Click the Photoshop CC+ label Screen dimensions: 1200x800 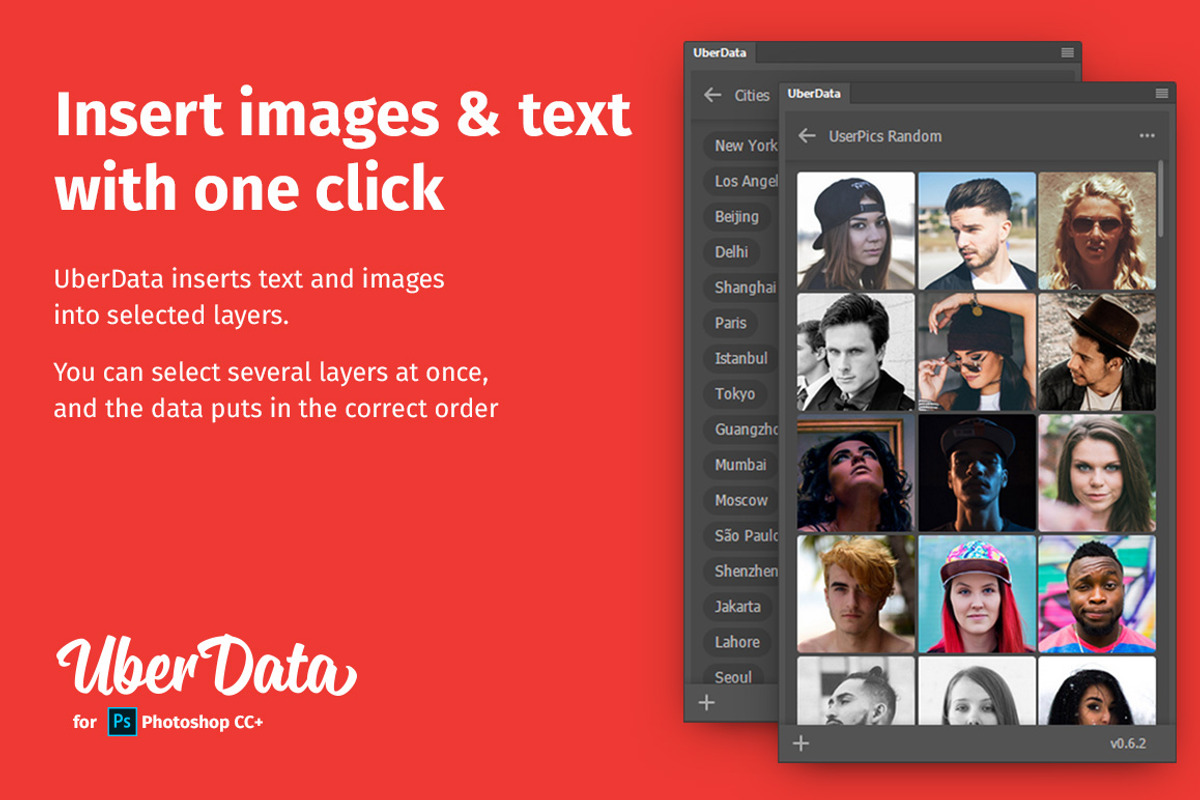point(203,721)
